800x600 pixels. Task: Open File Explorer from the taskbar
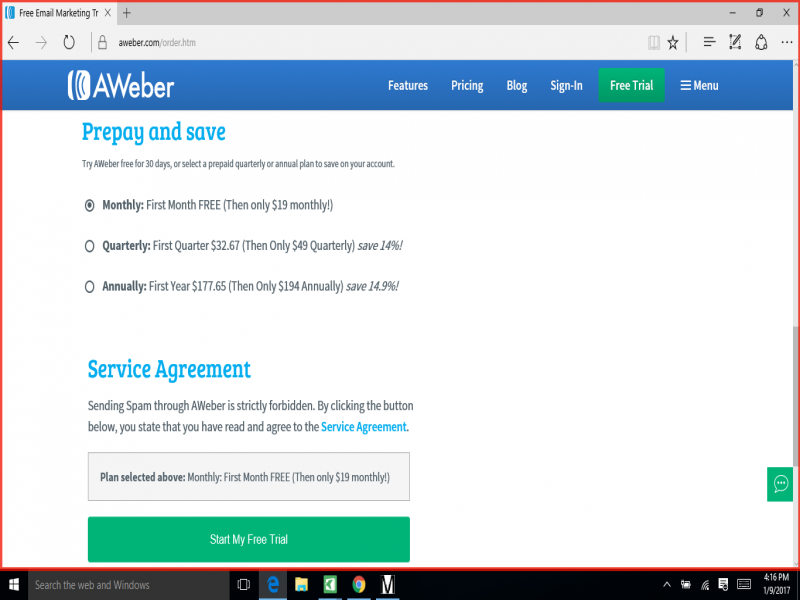pyautogui.click(x=302, y=585)
